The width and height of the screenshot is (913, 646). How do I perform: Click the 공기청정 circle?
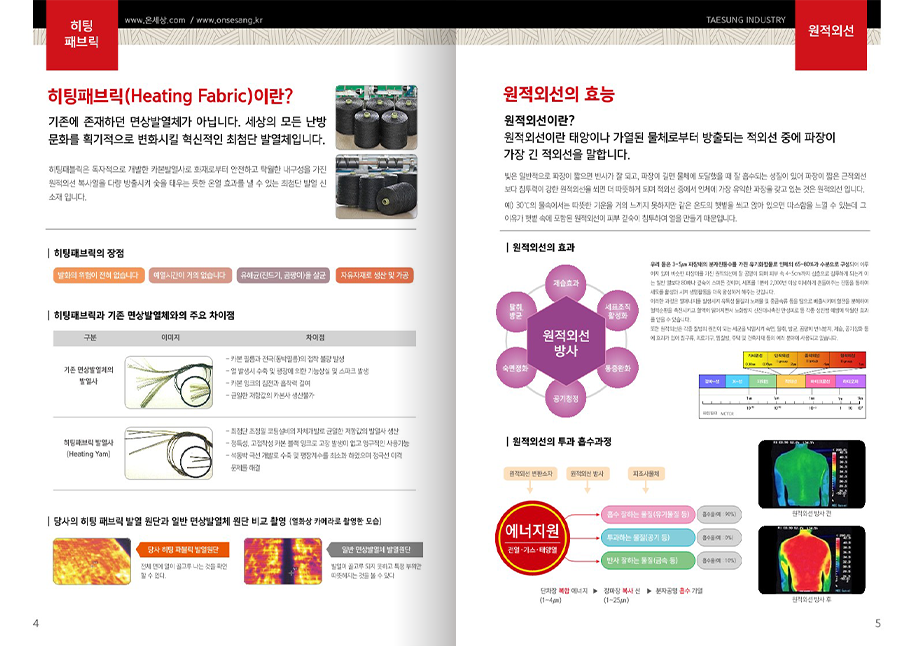(x=566, y=398)
